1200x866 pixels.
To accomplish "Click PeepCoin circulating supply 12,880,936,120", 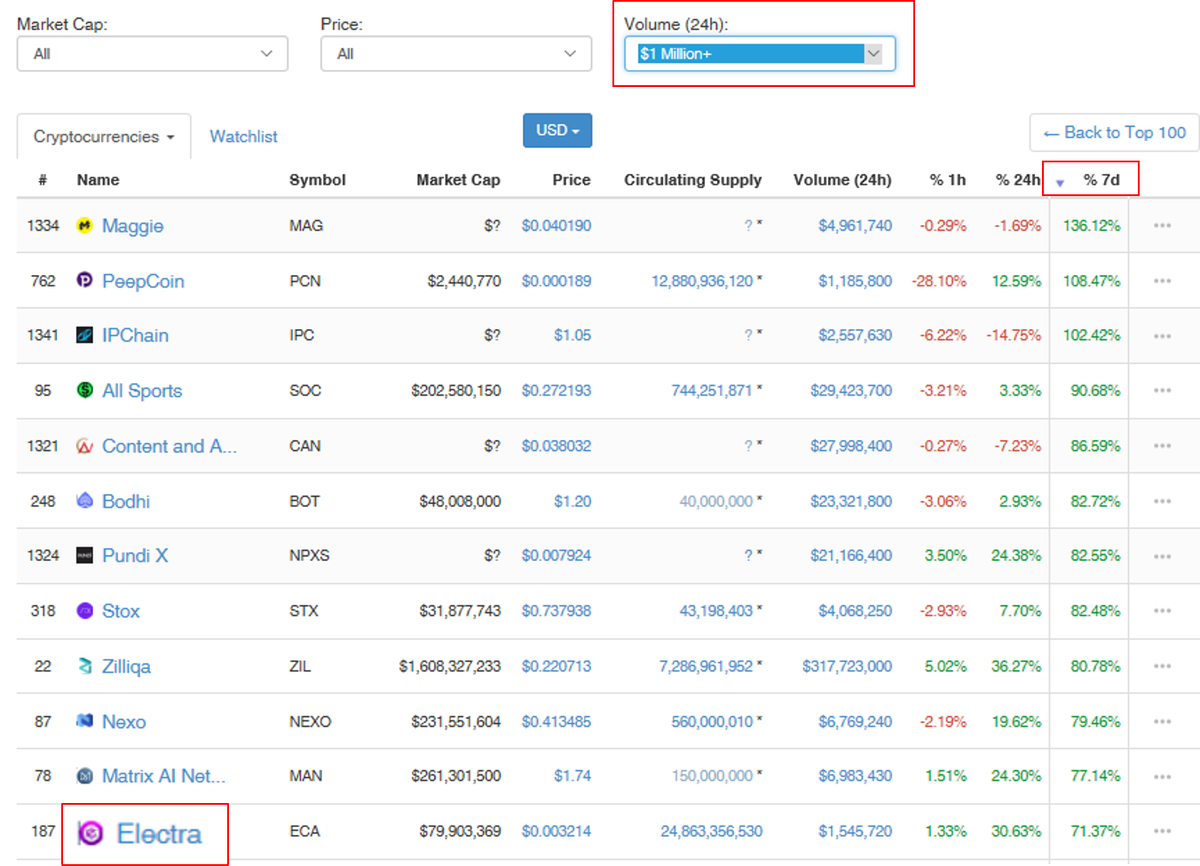I will [702, 281].
